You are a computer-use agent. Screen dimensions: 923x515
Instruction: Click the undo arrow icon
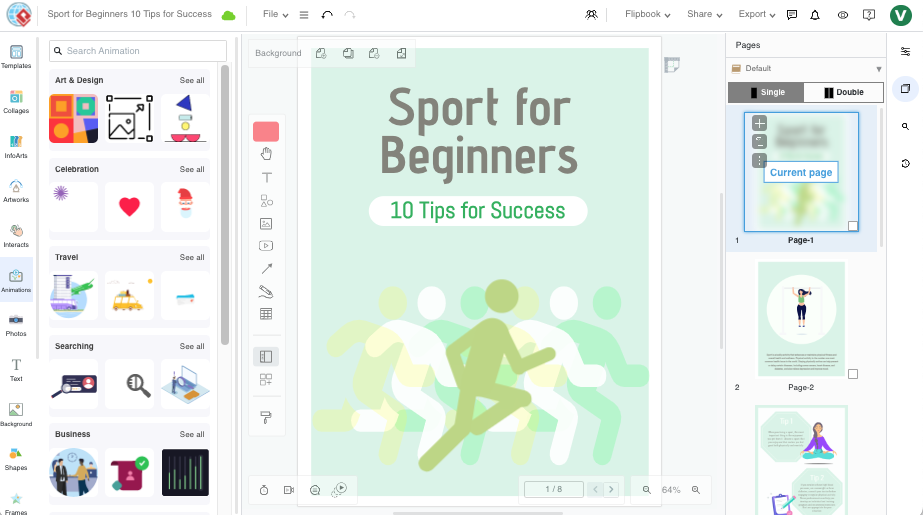[327, 15]
